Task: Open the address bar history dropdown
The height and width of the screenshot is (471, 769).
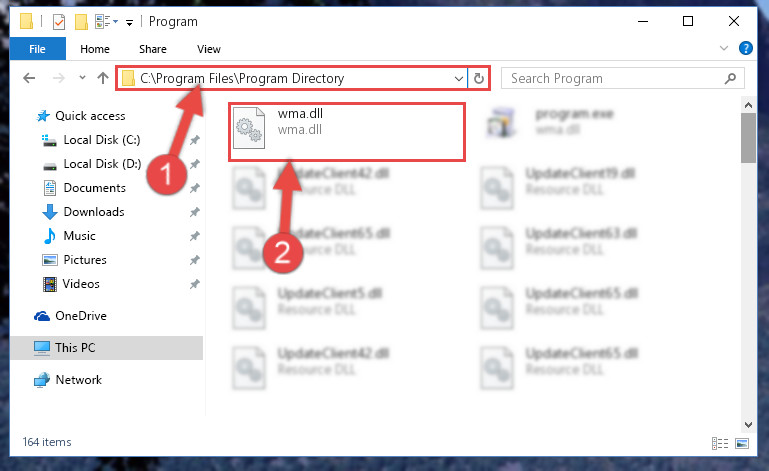Action: [459, 78]
